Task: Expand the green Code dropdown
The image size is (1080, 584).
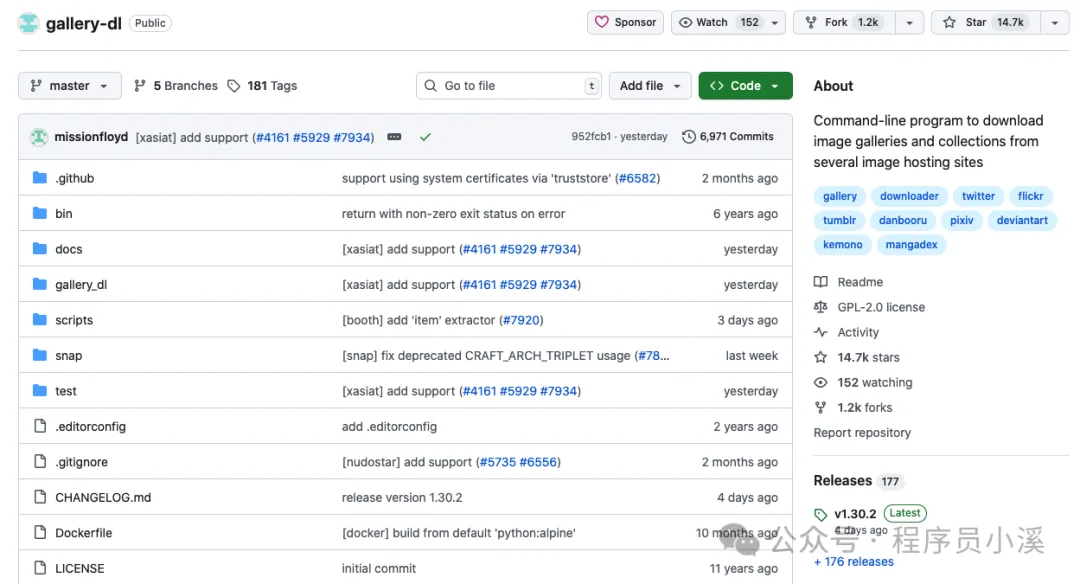Action: (x=745, y=86)
